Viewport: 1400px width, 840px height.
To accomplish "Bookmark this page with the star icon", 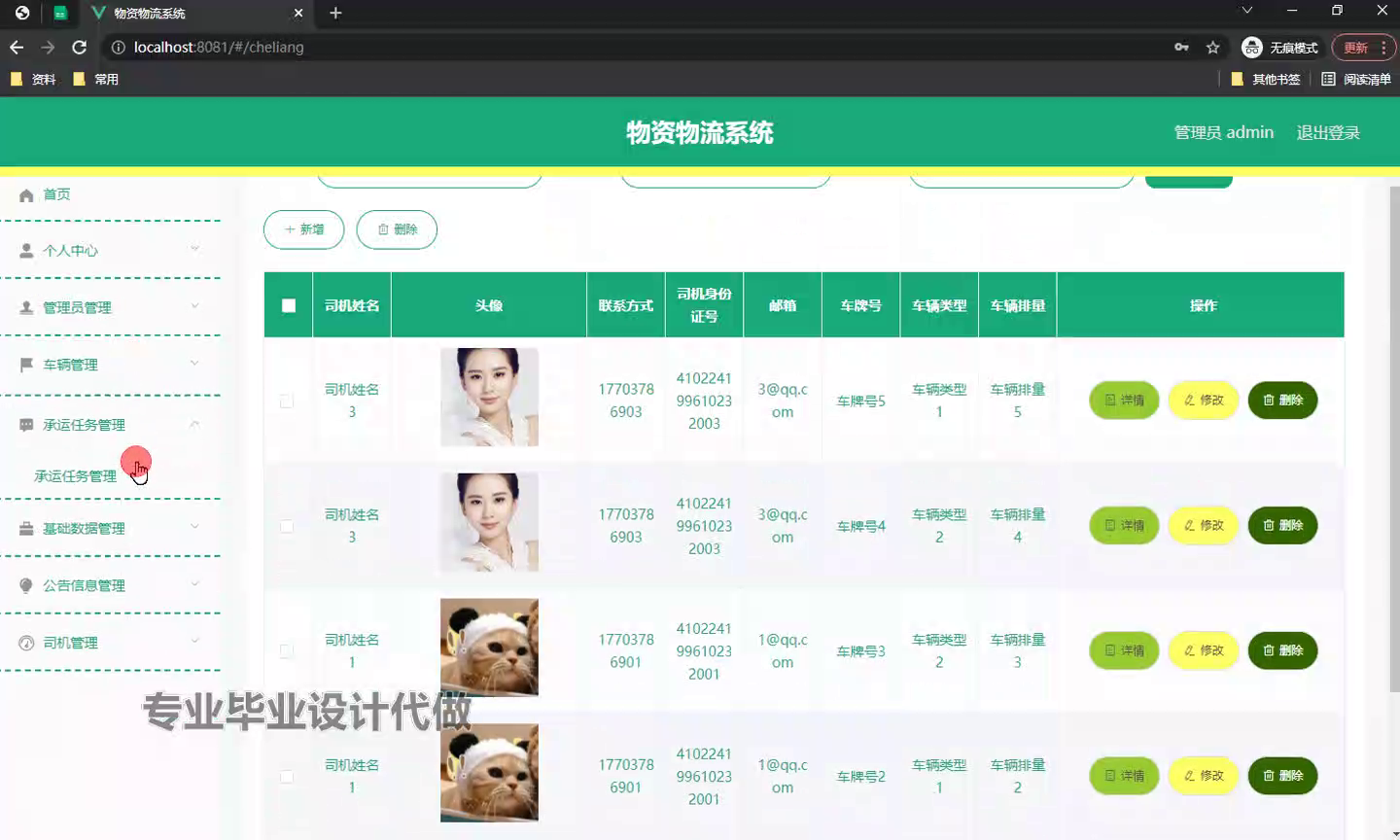I will click(x=1212, y=47).
